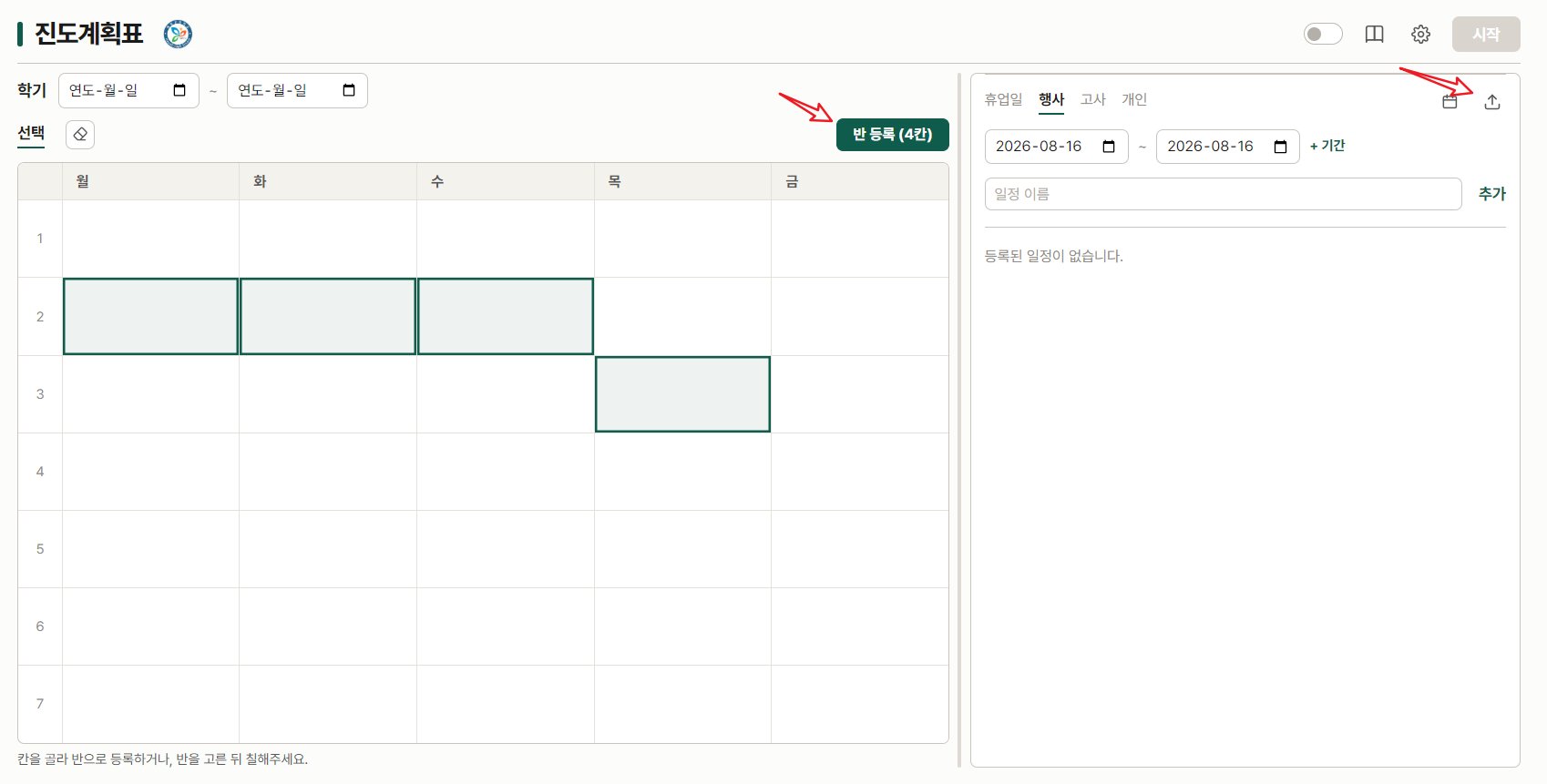Screen dimensions: 1547x784
Task: Click the calendar icon in the schedule panel header
Action: (x=1450, y=102)
